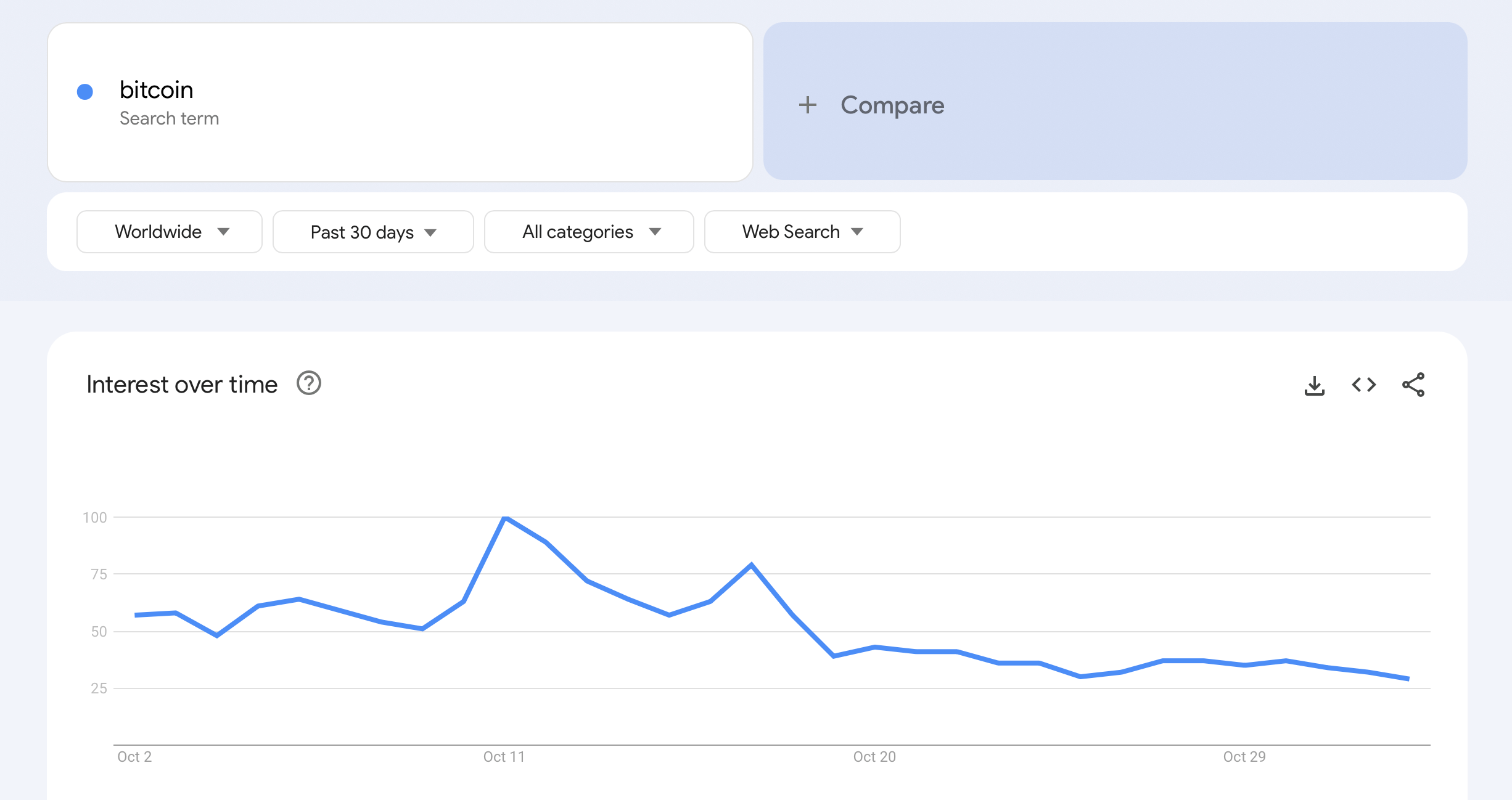Click the Oct 20 label on the chart axis

(x=874, y=757)
